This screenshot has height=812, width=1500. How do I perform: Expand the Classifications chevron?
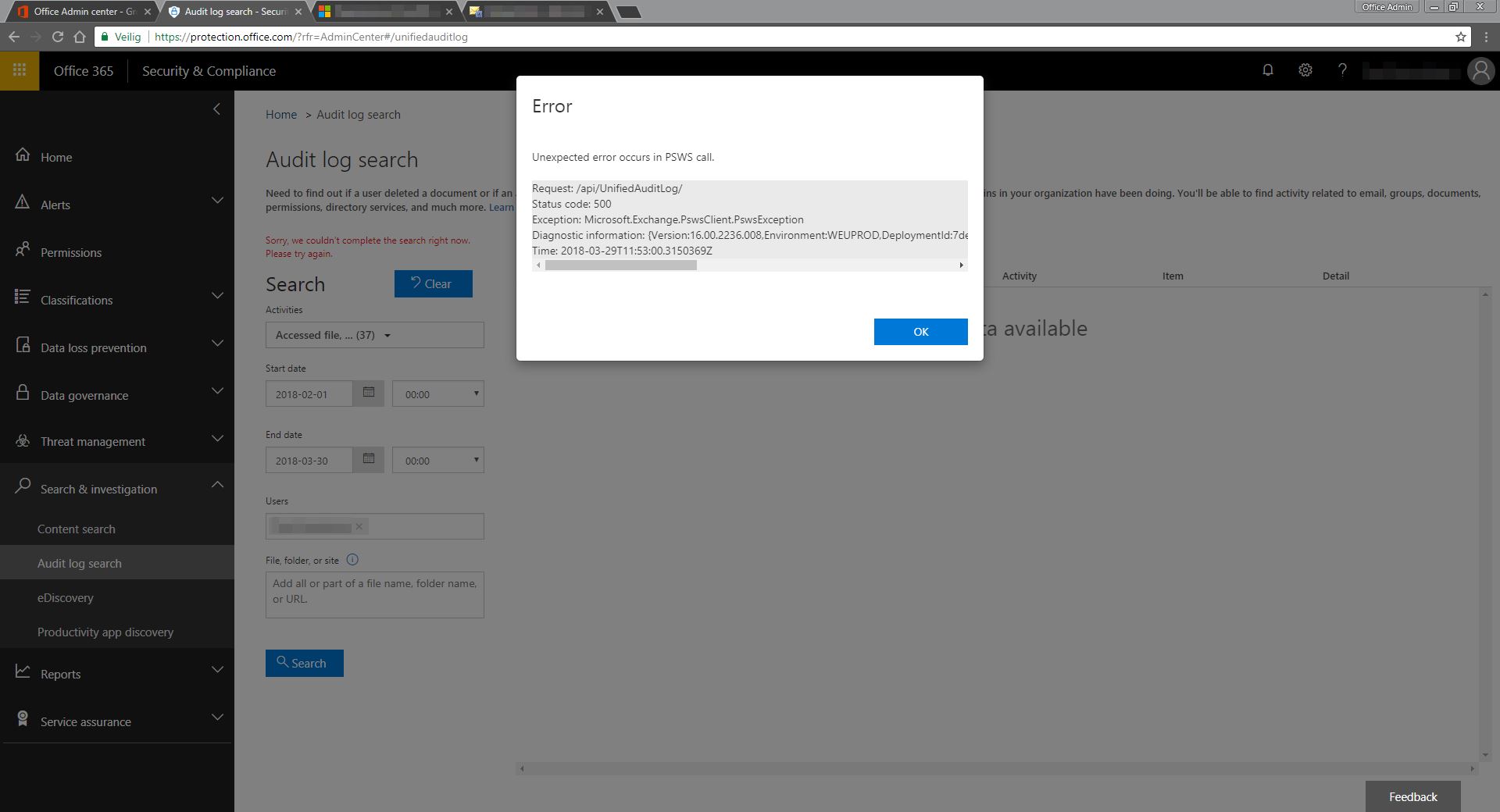[x=217, y=296]
